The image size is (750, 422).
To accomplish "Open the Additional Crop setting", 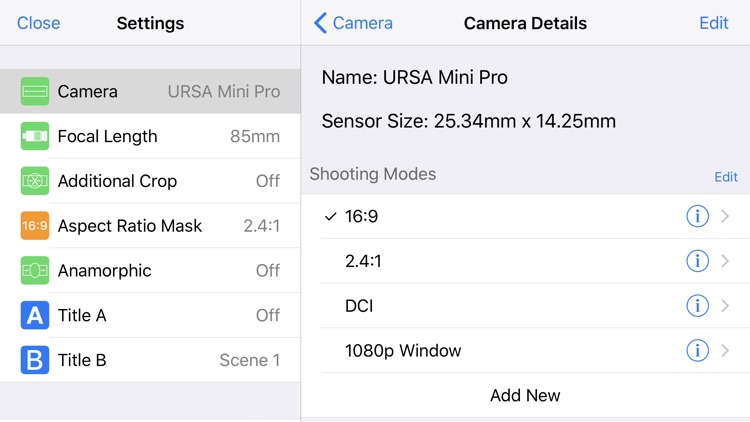I will 150,181.
